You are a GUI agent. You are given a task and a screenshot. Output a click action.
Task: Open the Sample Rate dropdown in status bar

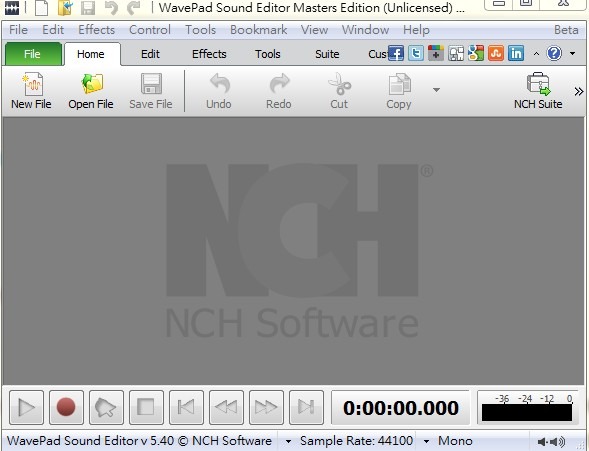pos(288,441)
